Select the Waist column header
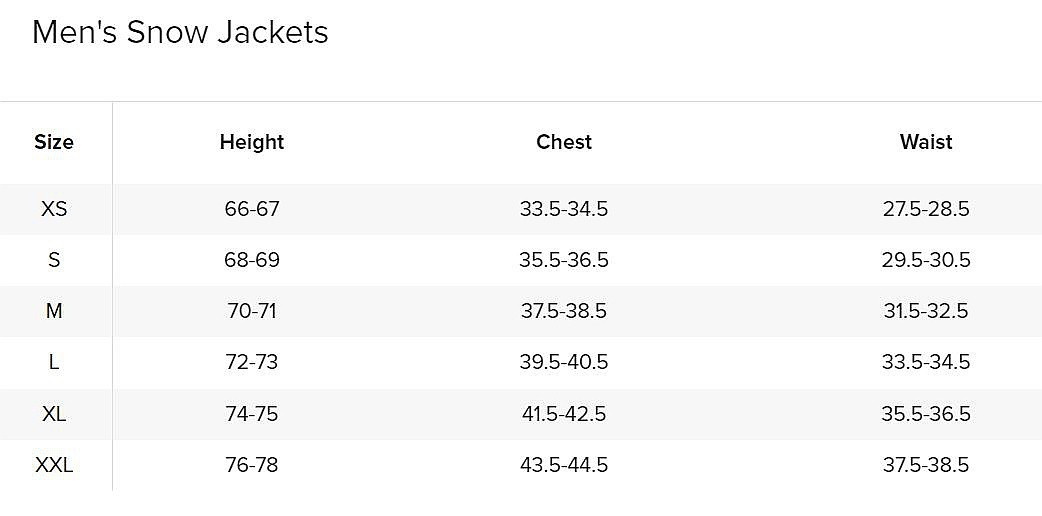This screenshot has height=516, width=1042. click(926, 142)
